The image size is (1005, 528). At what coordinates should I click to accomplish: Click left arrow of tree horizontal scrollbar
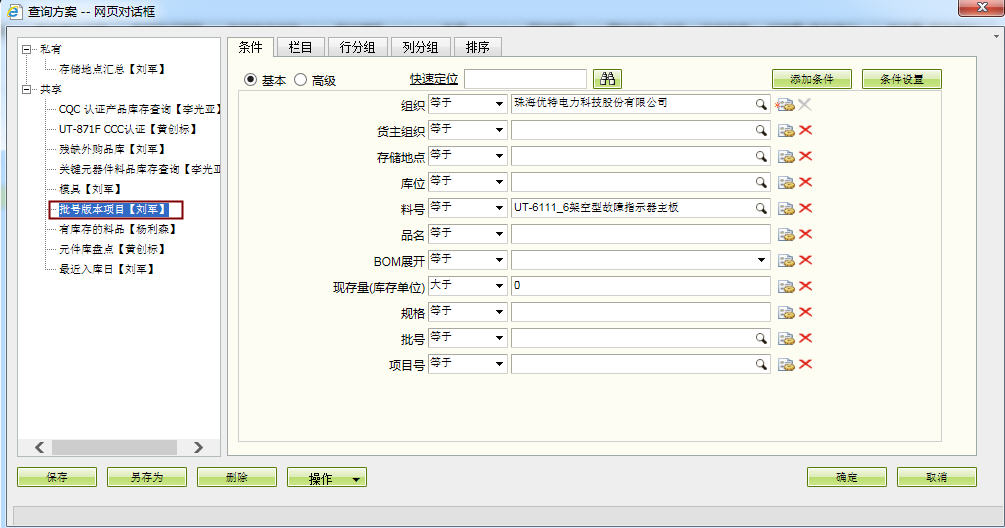click(x=40, y=447)
